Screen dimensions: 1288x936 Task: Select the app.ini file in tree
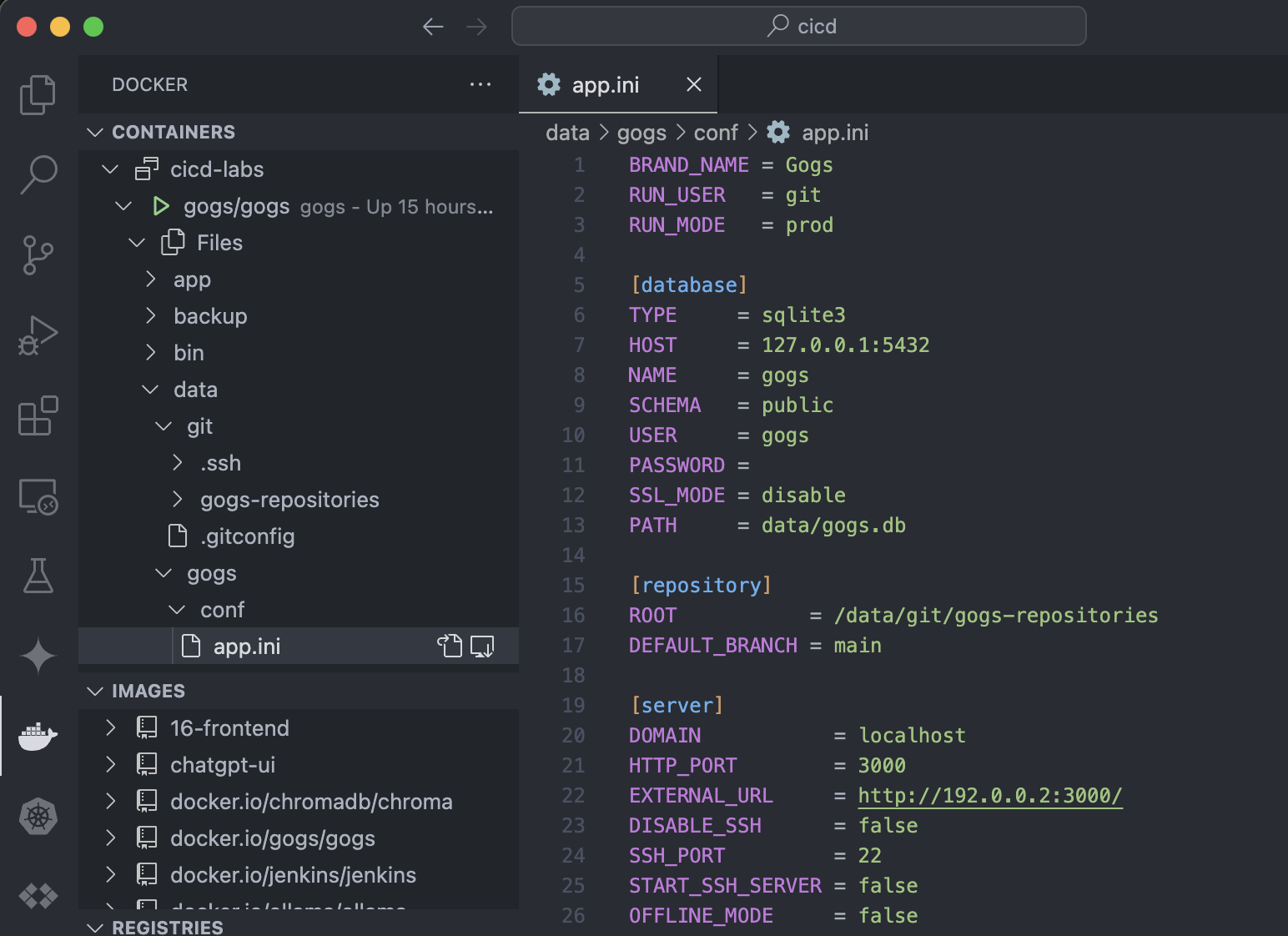tap(299, 646)
